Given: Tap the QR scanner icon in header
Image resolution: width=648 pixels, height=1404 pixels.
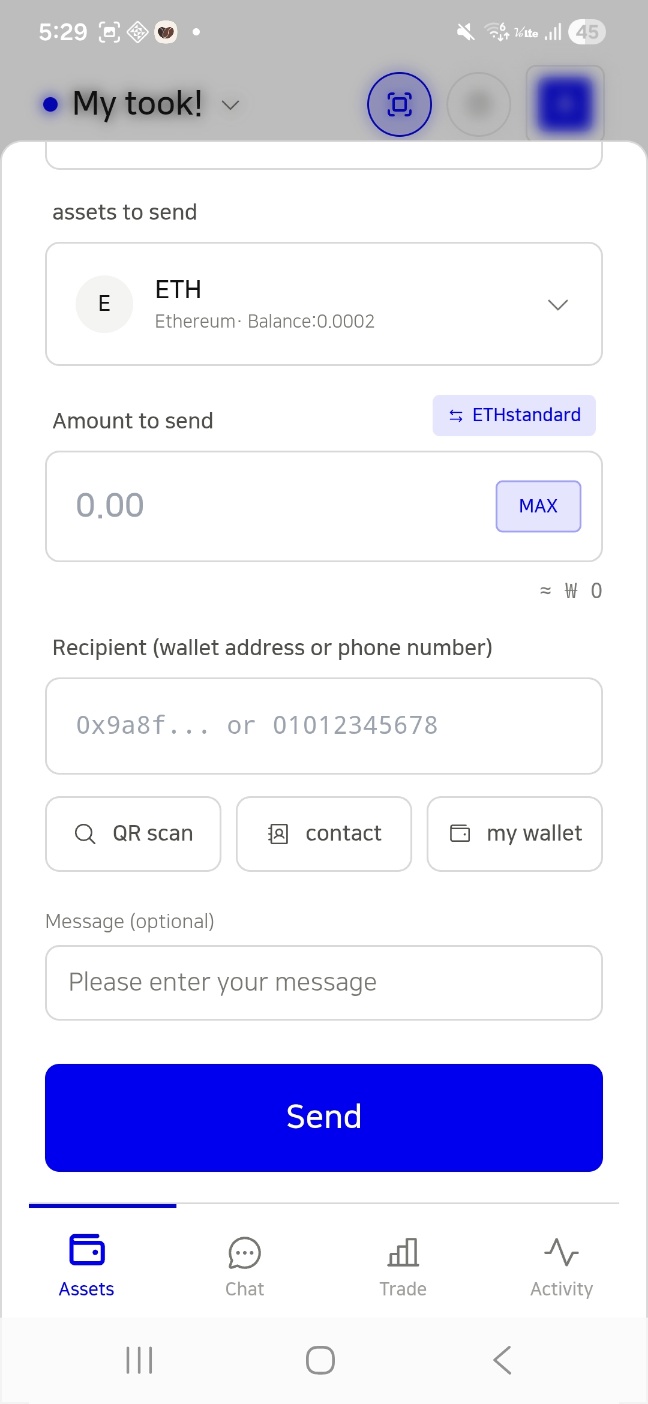Looking at the screenshot, I should coord(399,104).
